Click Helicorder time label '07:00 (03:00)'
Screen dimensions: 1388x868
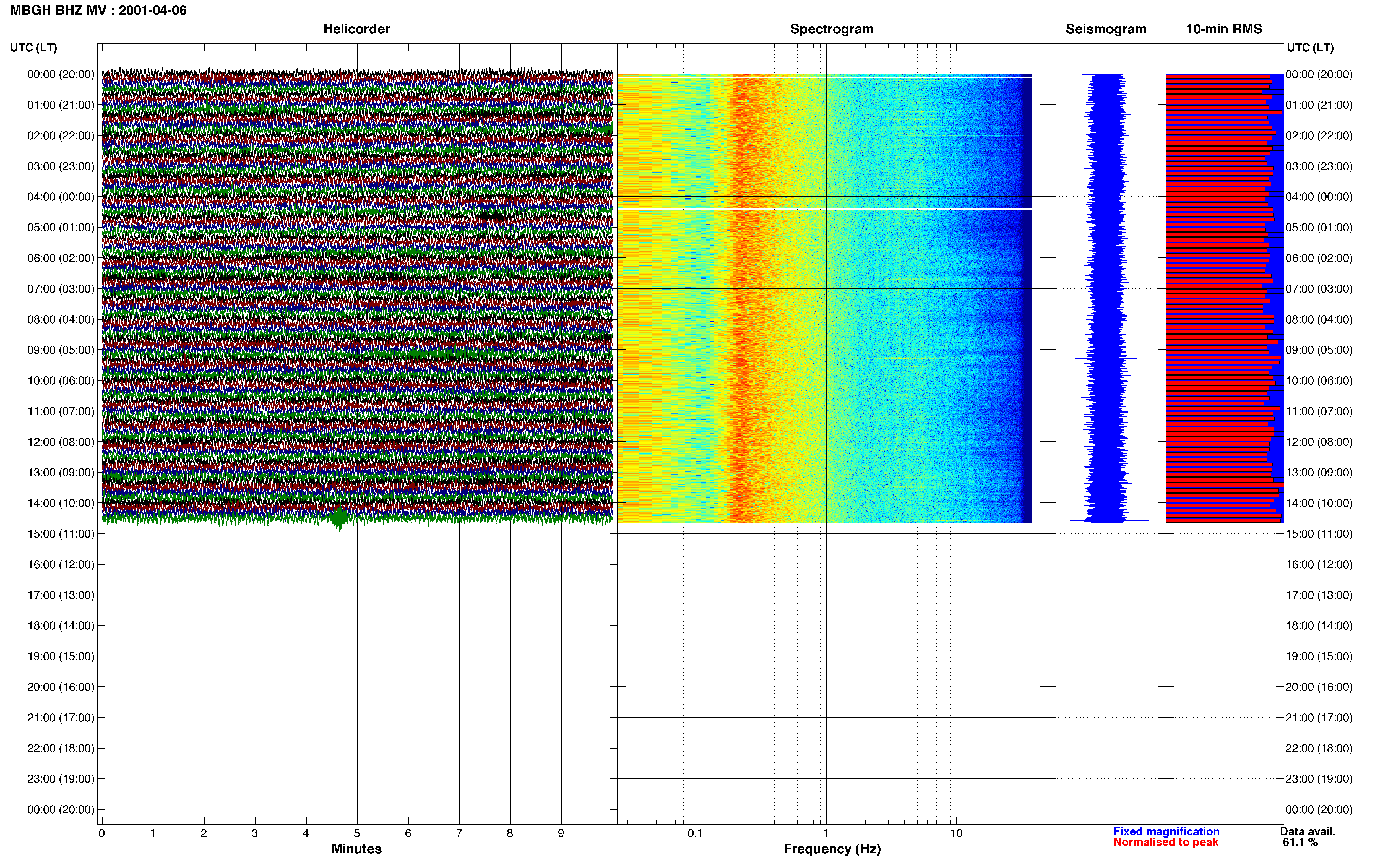pos(61,289)
